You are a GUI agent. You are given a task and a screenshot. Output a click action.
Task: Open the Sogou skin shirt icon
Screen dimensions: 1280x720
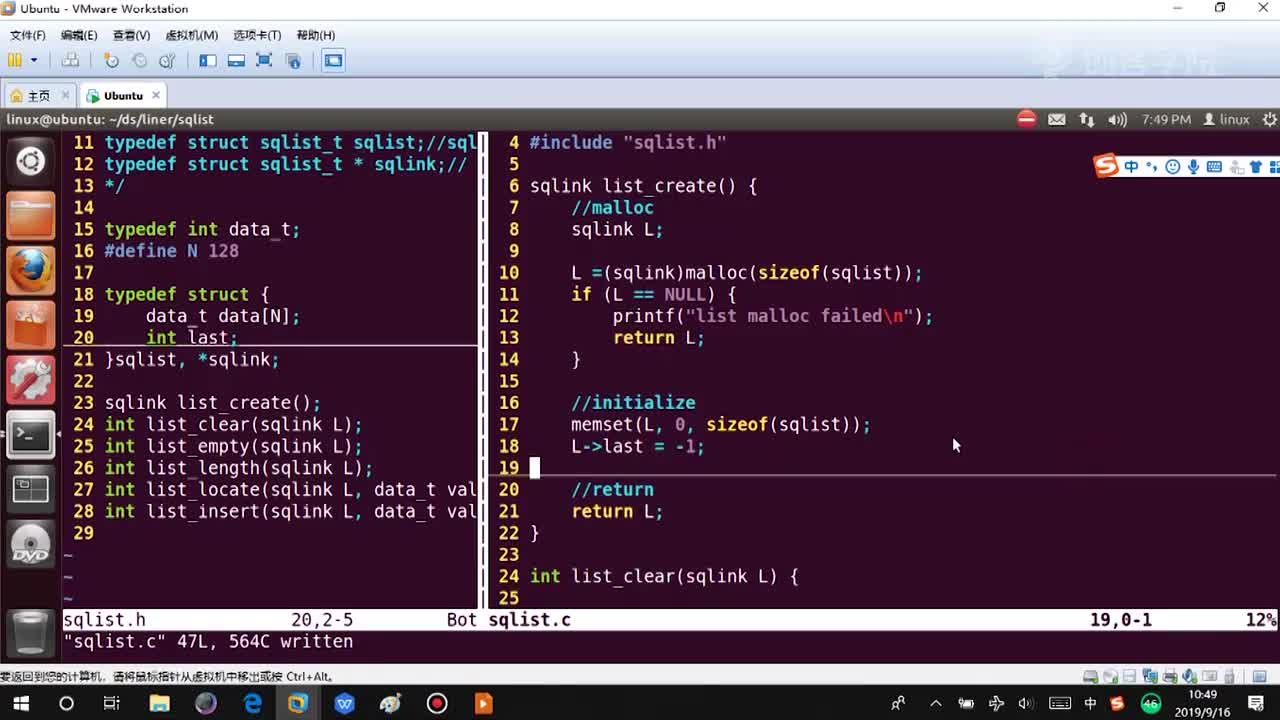coord(1255,167)
